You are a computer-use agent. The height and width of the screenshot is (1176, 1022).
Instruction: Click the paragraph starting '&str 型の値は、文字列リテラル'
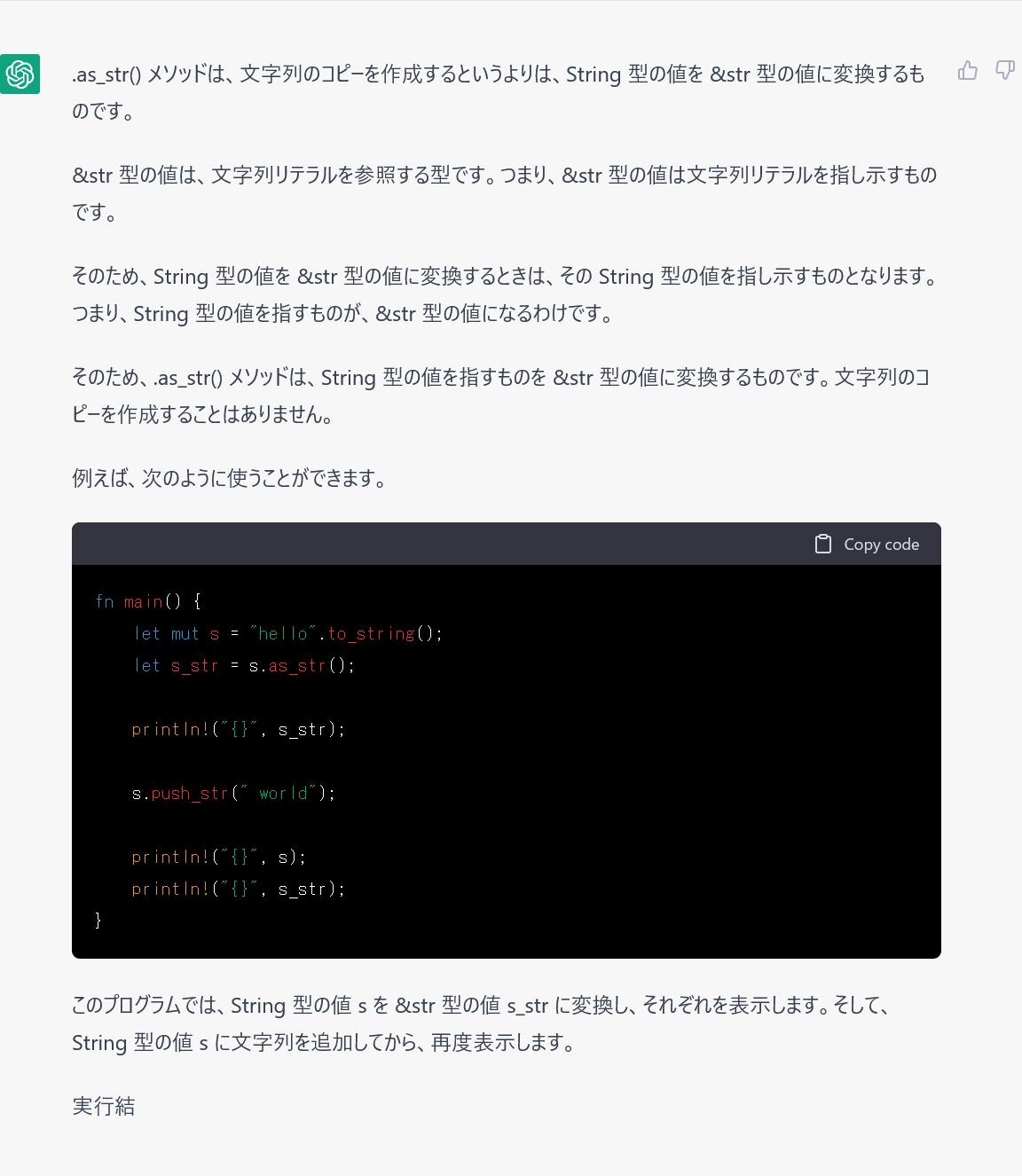coord(505,193)
